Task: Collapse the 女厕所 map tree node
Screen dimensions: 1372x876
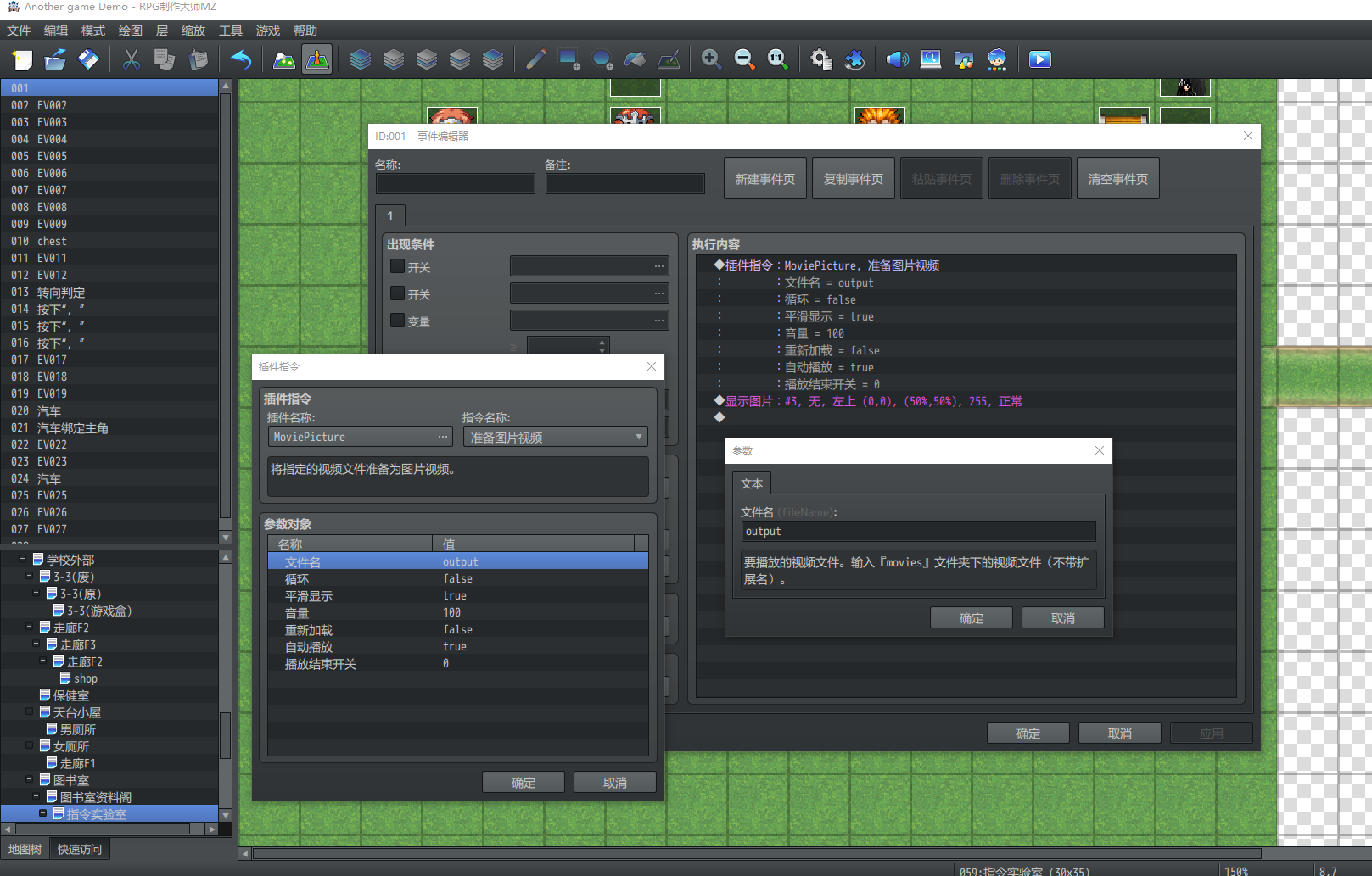Action: [30, 745]
